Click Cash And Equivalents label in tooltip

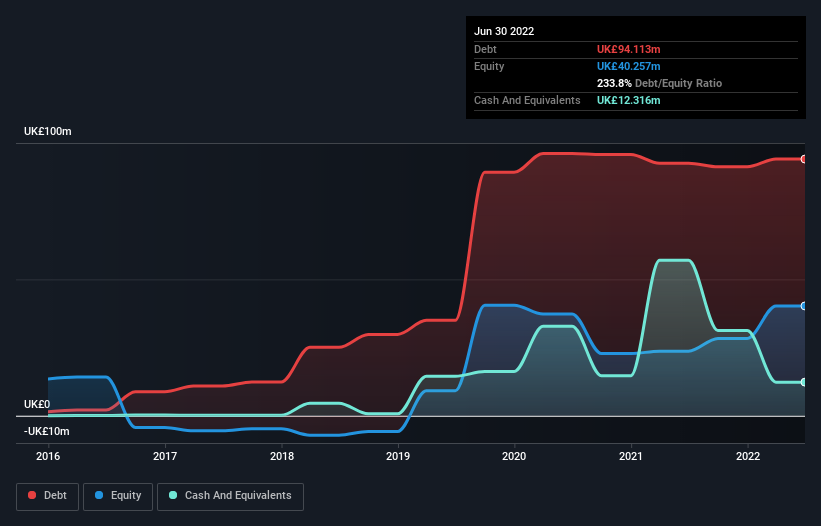[527, 100]
